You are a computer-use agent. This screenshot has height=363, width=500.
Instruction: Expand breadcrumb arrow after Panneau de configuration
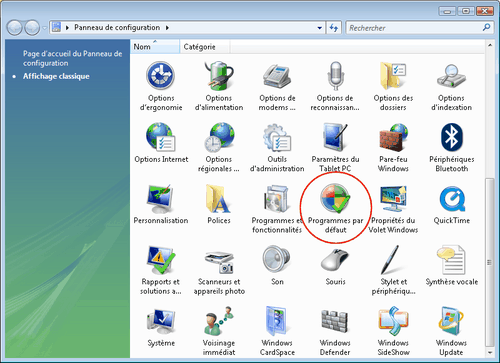167,28
